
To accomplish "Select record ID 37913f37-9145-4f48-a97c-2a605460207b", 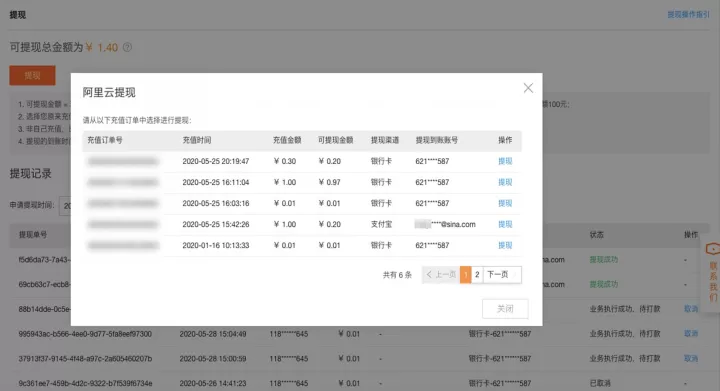I will coord(85,358).
